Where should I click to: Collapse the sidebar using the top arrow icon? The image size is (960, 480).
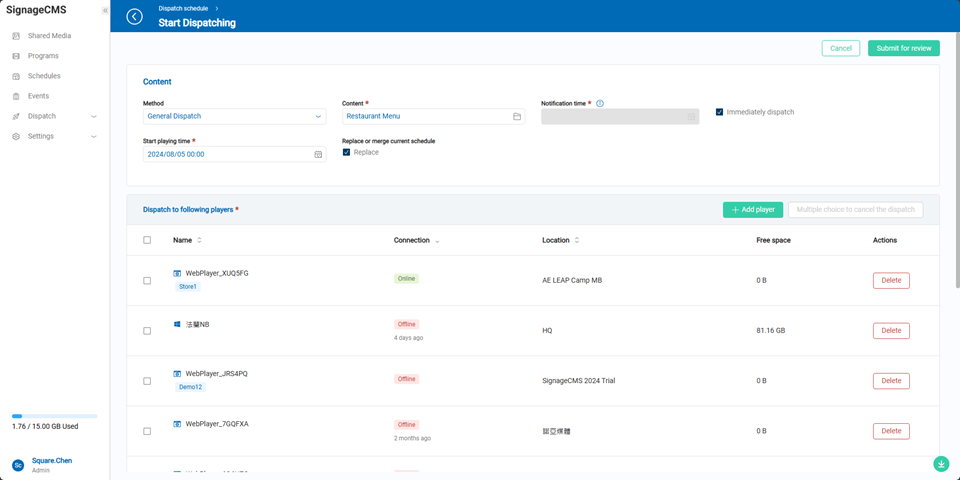click(105, 11)
